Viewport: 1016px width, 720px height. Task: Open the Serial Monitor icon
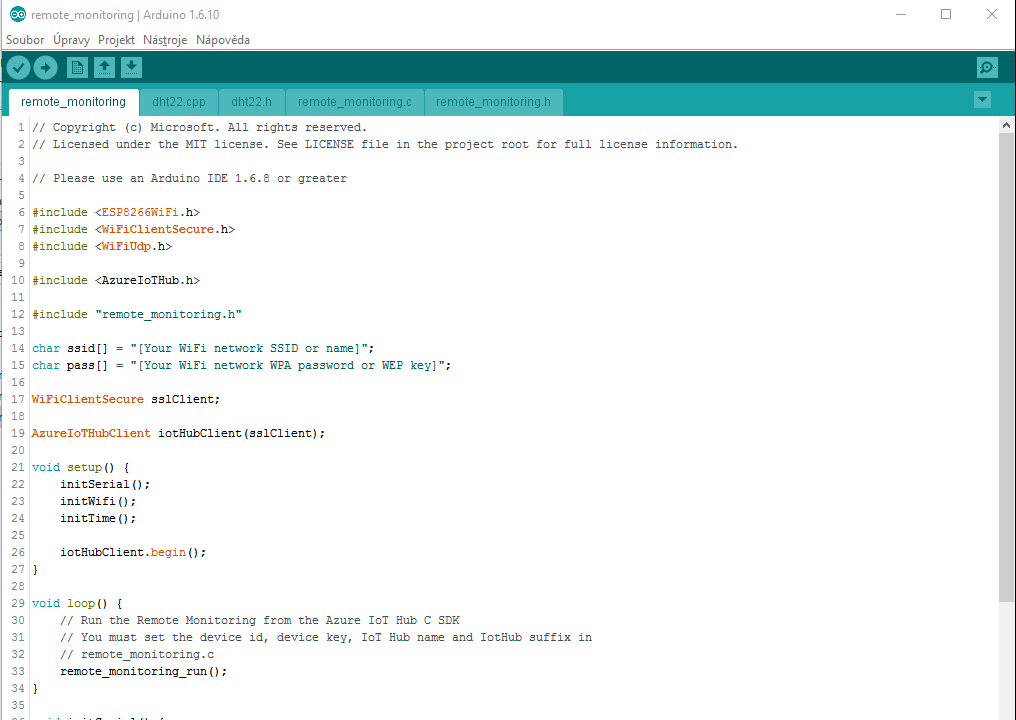(x=987, y=67)
